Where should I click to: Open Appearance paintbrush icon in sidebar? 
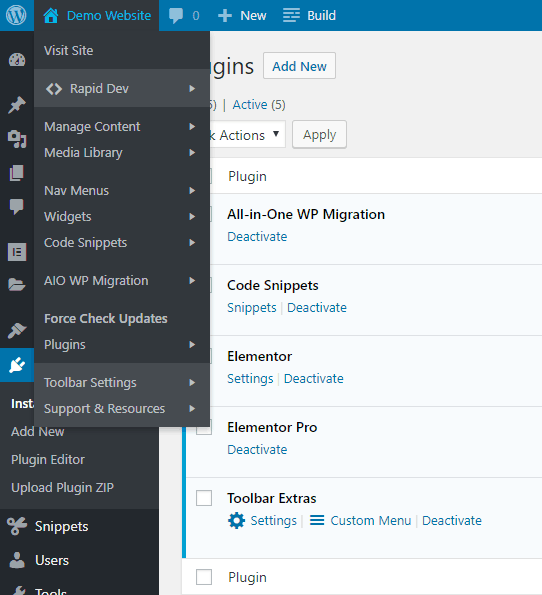point(17,330)
